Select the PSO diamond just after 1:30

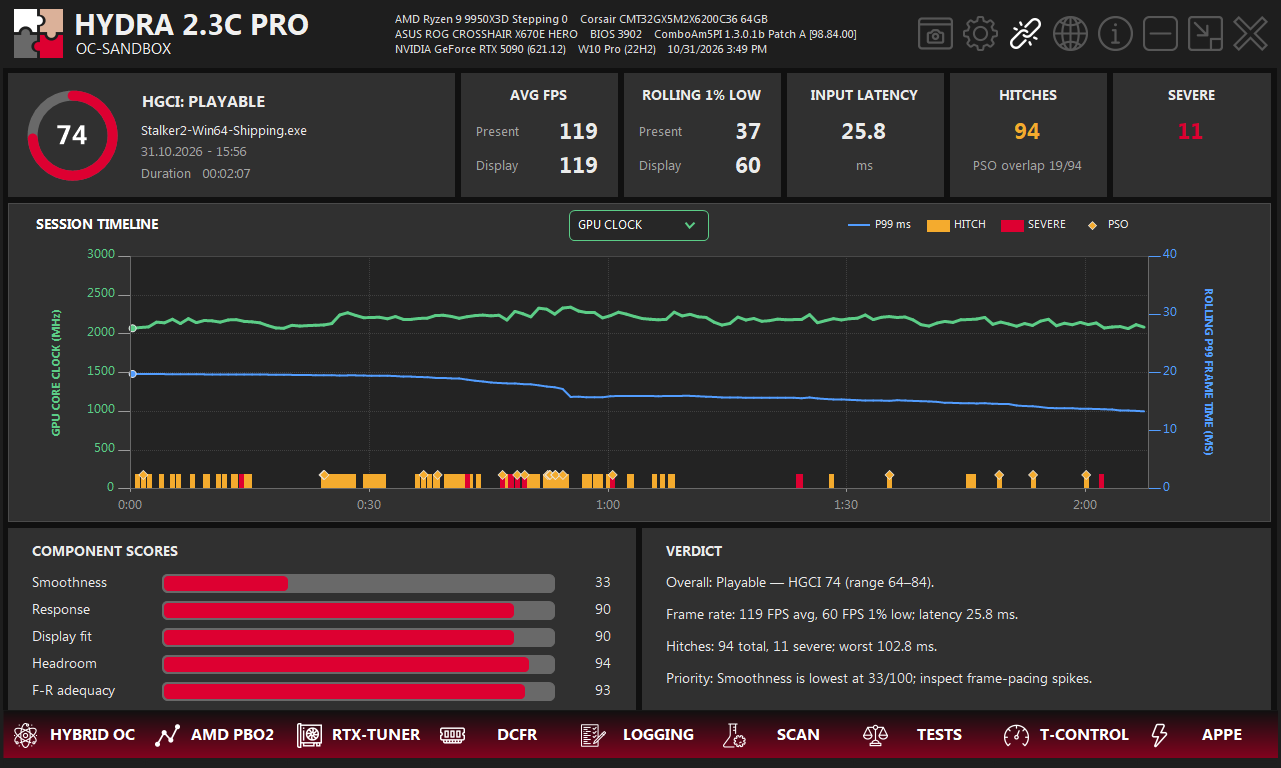click(889, 475)
